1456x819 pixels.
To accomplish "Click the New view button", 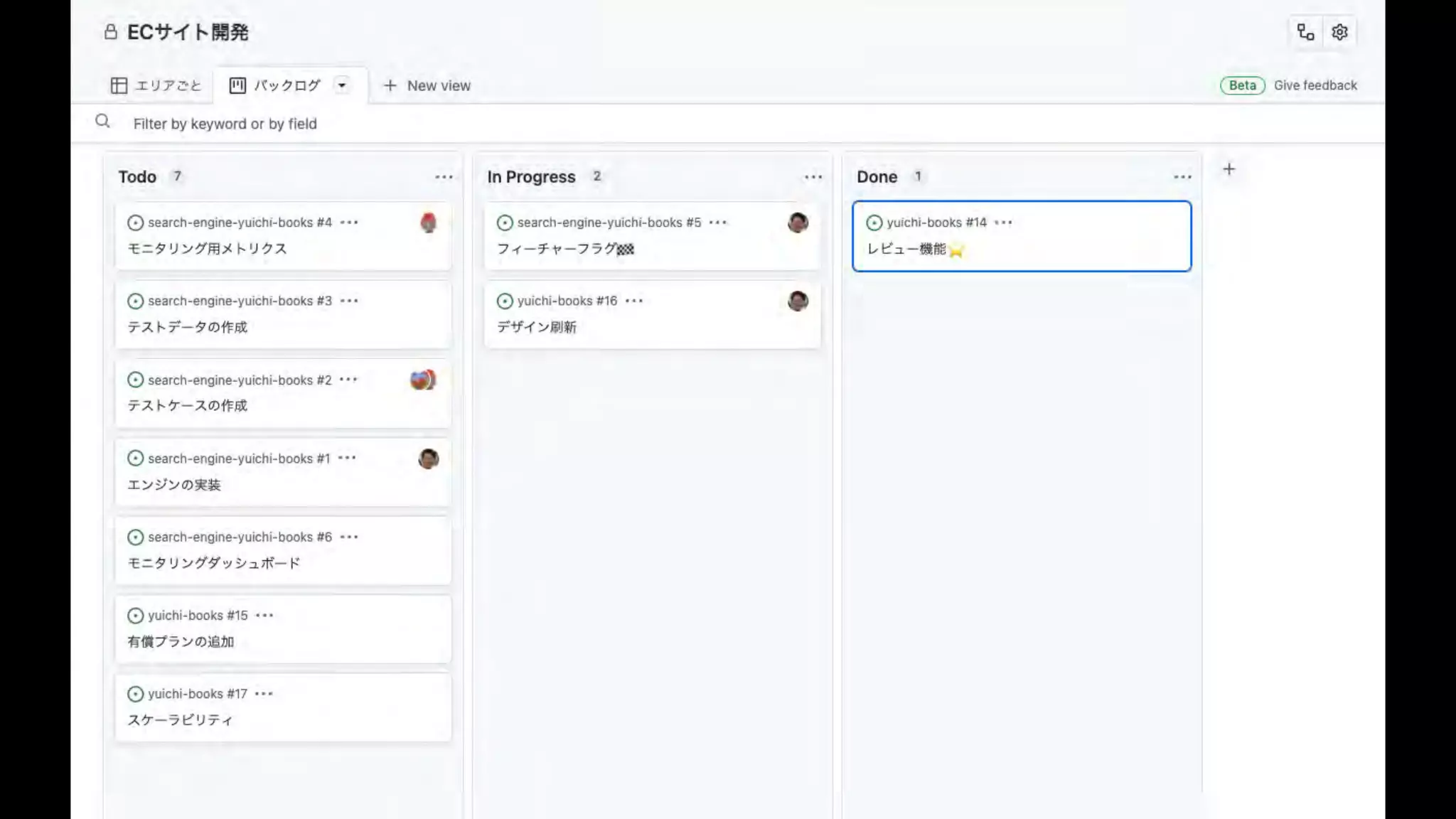I will pos(427,85).
